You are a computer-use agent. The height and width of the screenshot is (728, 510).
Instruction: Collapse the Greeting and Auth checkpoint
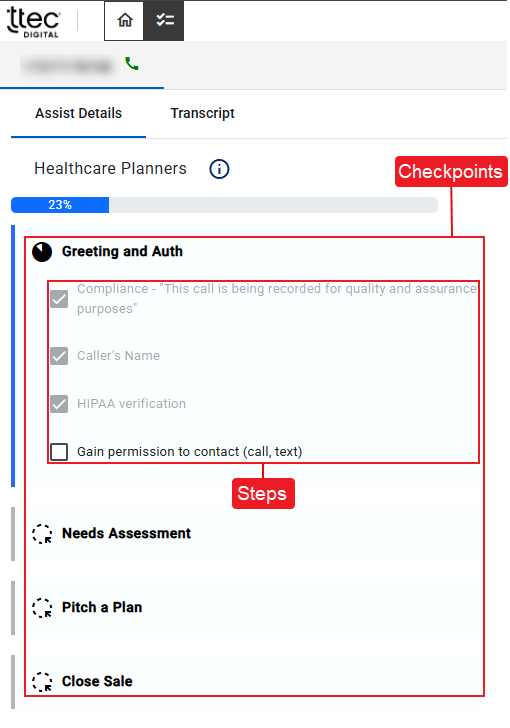[x=122, y=252]
